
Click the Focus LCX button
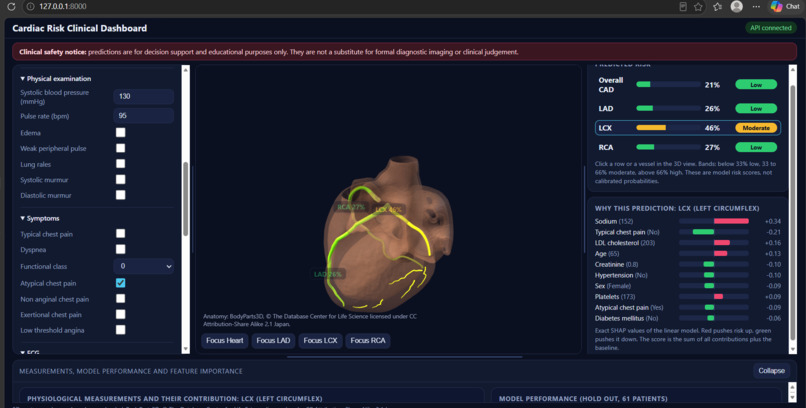click(320, 341)
